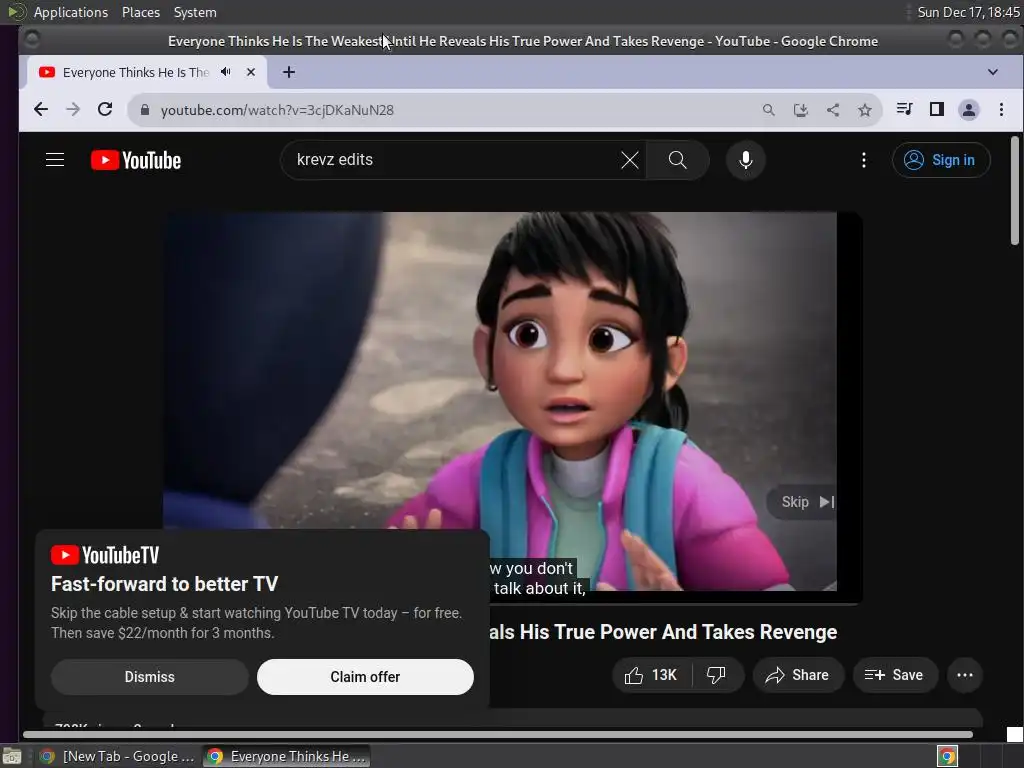The width and height of the screenshot is (1024, 768).
Task: Click the horizontal page scrollbar
Action: (x=498, y=735)
